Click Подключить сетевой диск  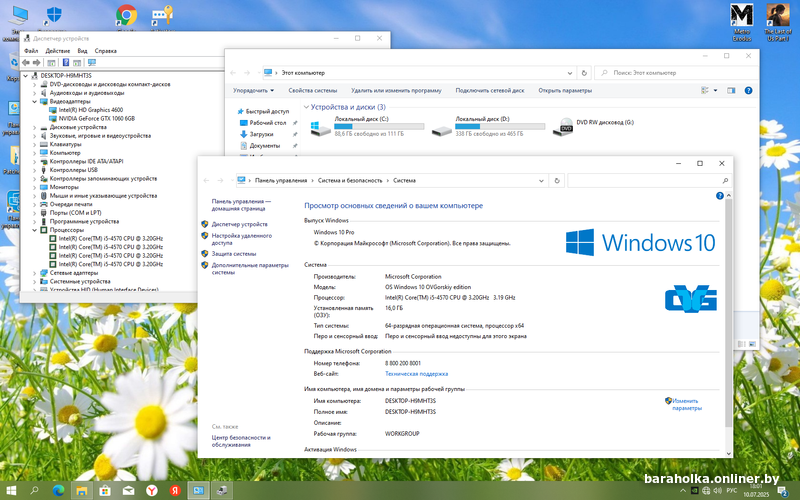tap(490, 90)
